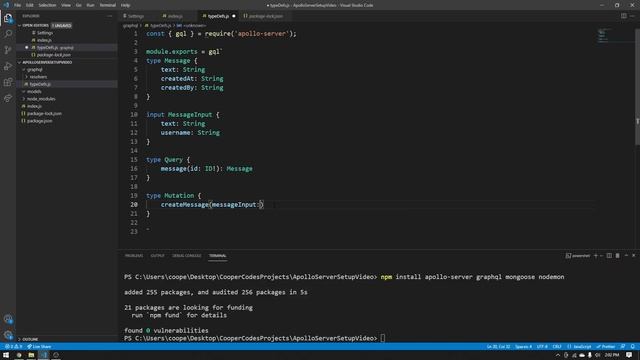The width and height of the screenshot is (640, 360).
Task: Collapse the ApolloServerSetupVideo project section
Action: (x=67, y=62)
